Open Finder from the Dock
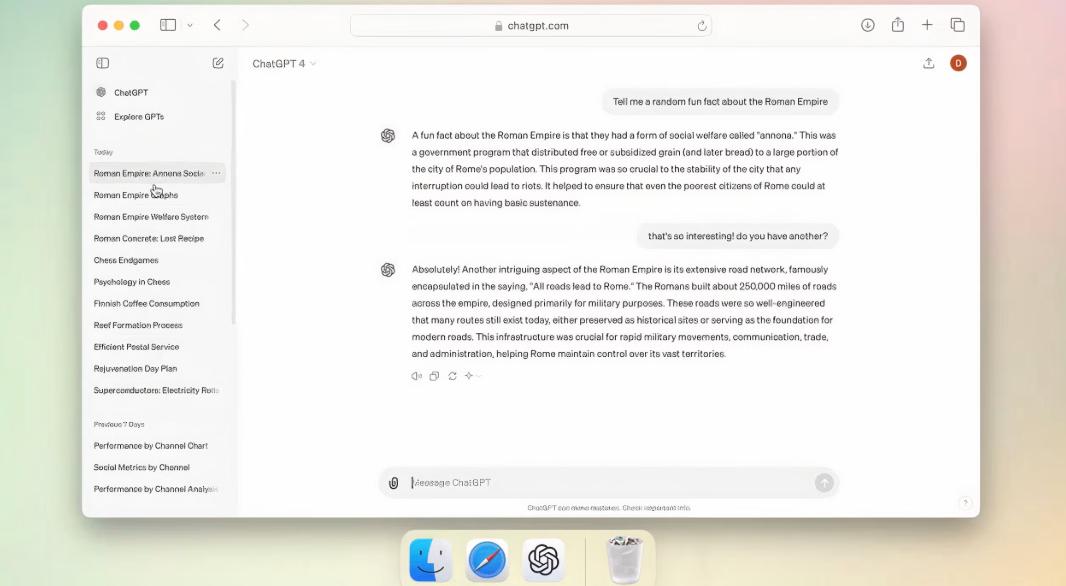This screenshot has height=586, width=1066. point(430,560)
